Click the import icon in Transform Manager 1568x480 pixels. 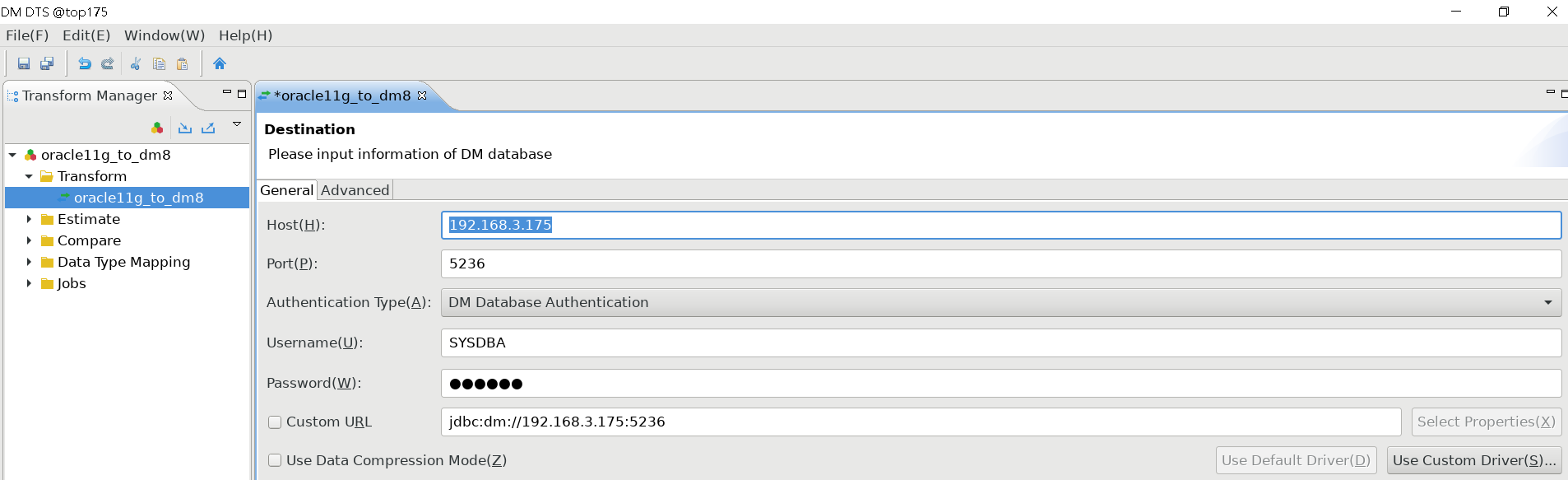[x=185, y=128]
